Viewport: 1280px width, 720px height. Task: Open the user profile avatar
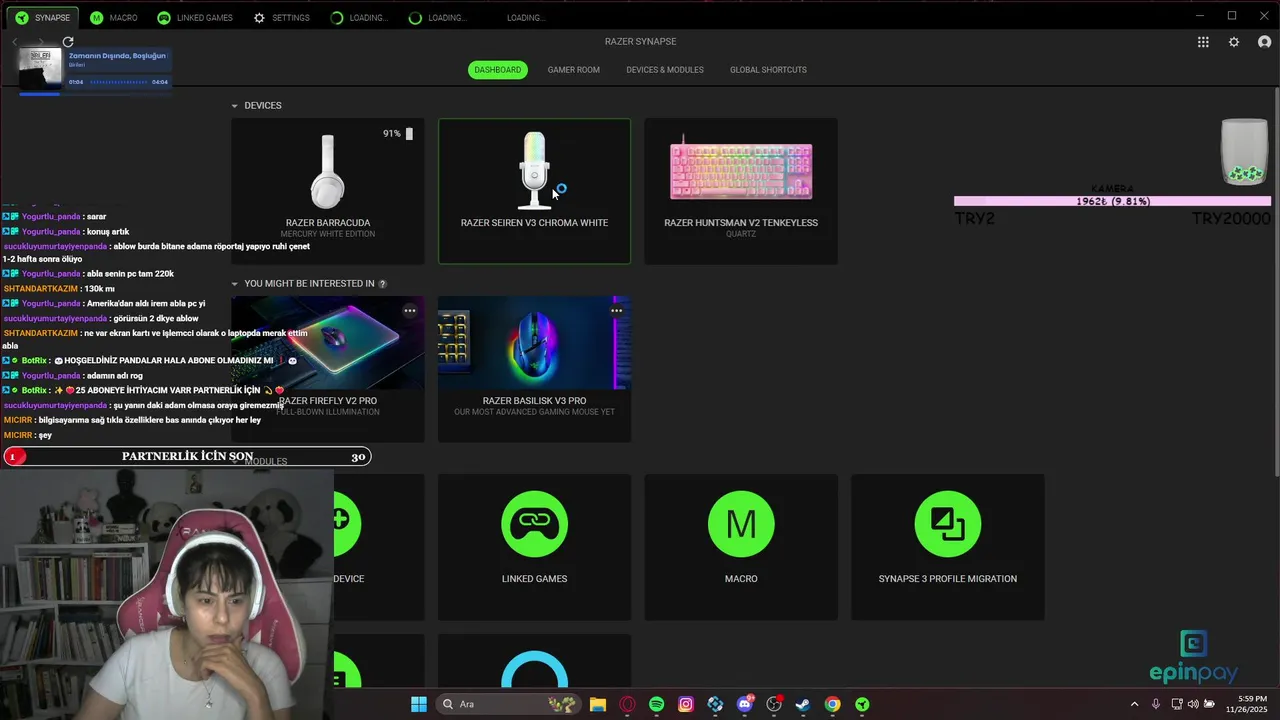1264,42
